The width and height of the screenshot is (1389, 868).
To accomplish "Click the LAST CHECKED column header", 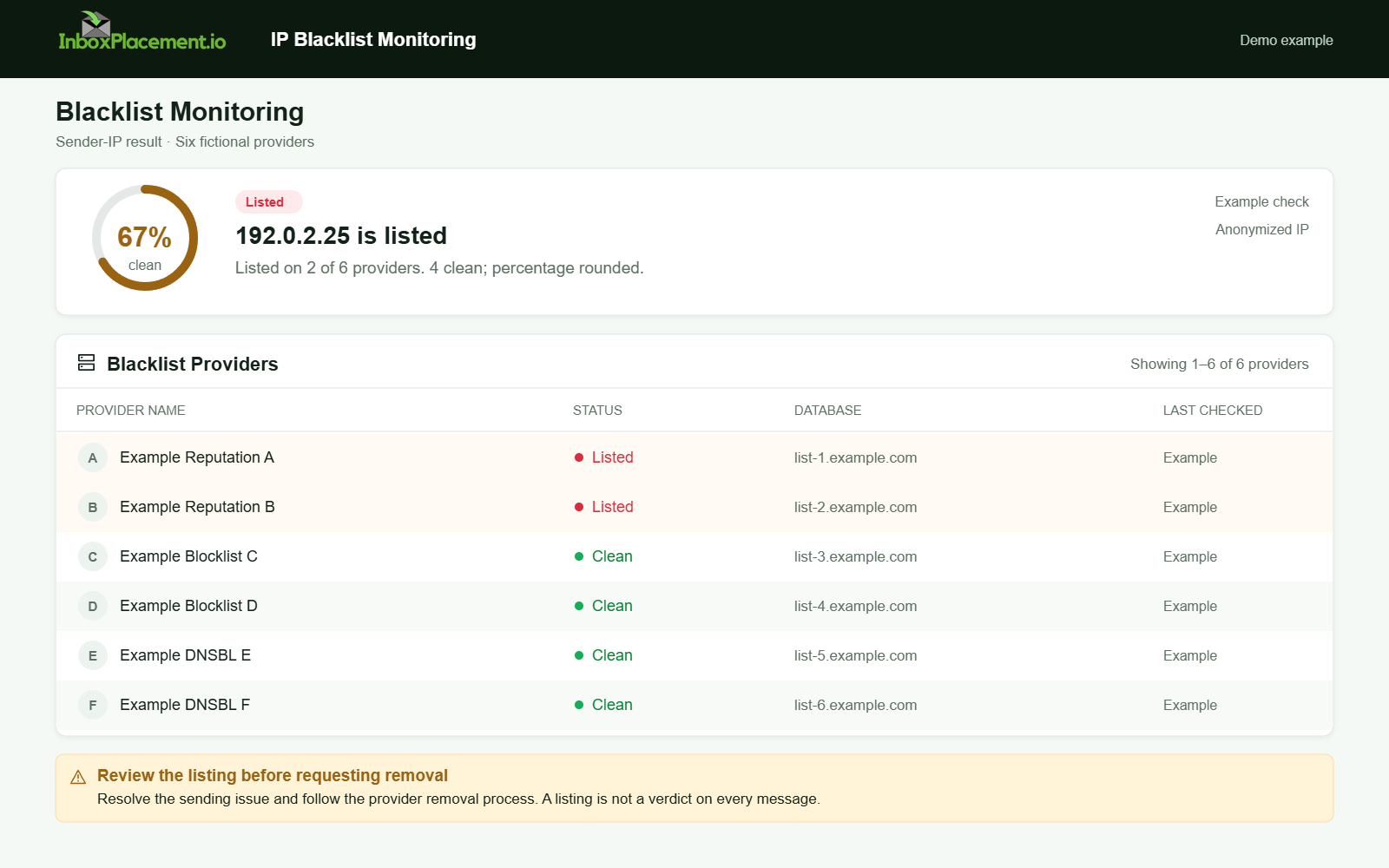I will tap(1213, 411).
